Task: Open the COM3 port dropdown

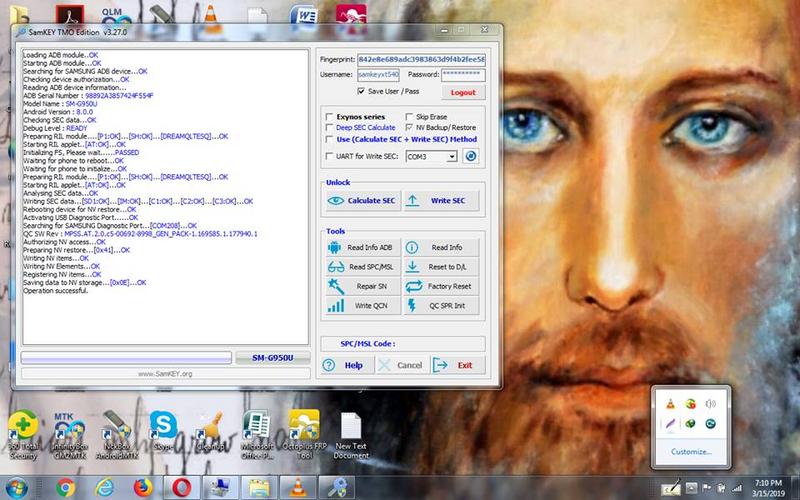Action: click(452, 157)
